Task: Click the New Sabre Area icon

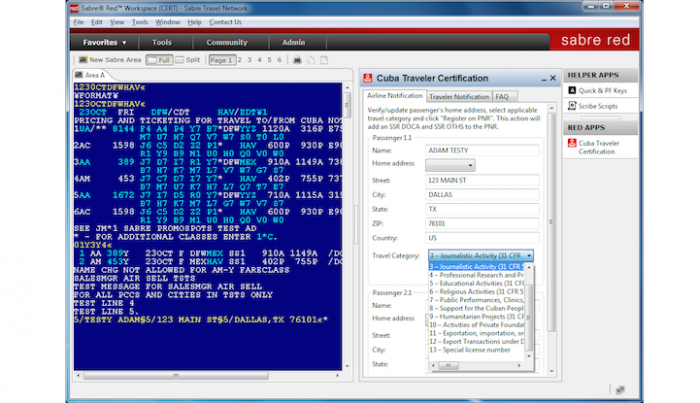Action: point(82,60)
